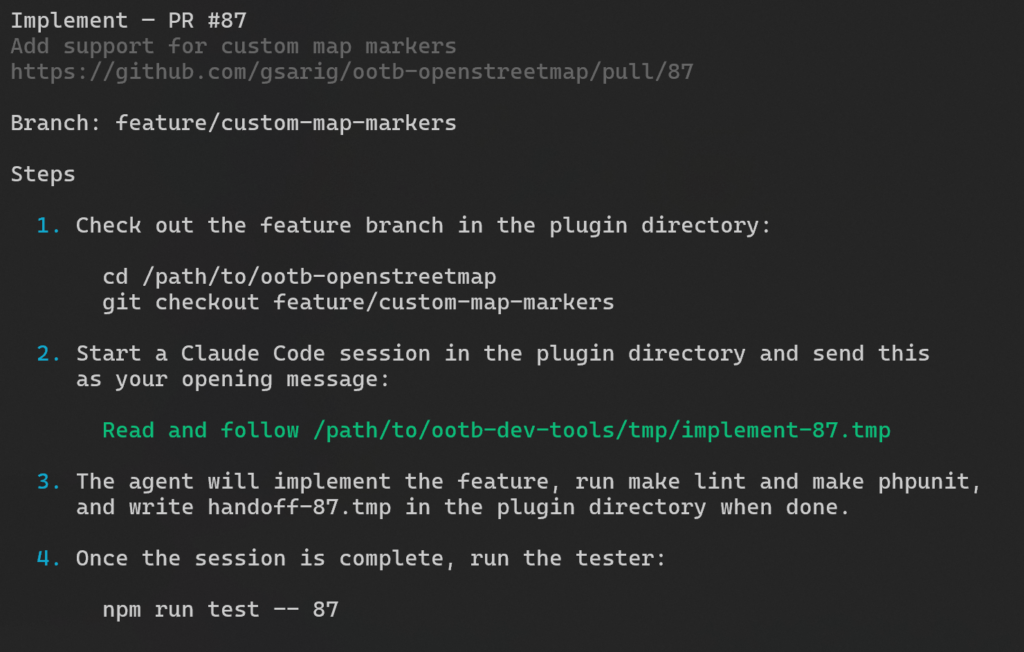Open the GitHub pull request 87 URL
Image resolution: width=1024 pixels, height=652 pixels.
pos(351,72)
